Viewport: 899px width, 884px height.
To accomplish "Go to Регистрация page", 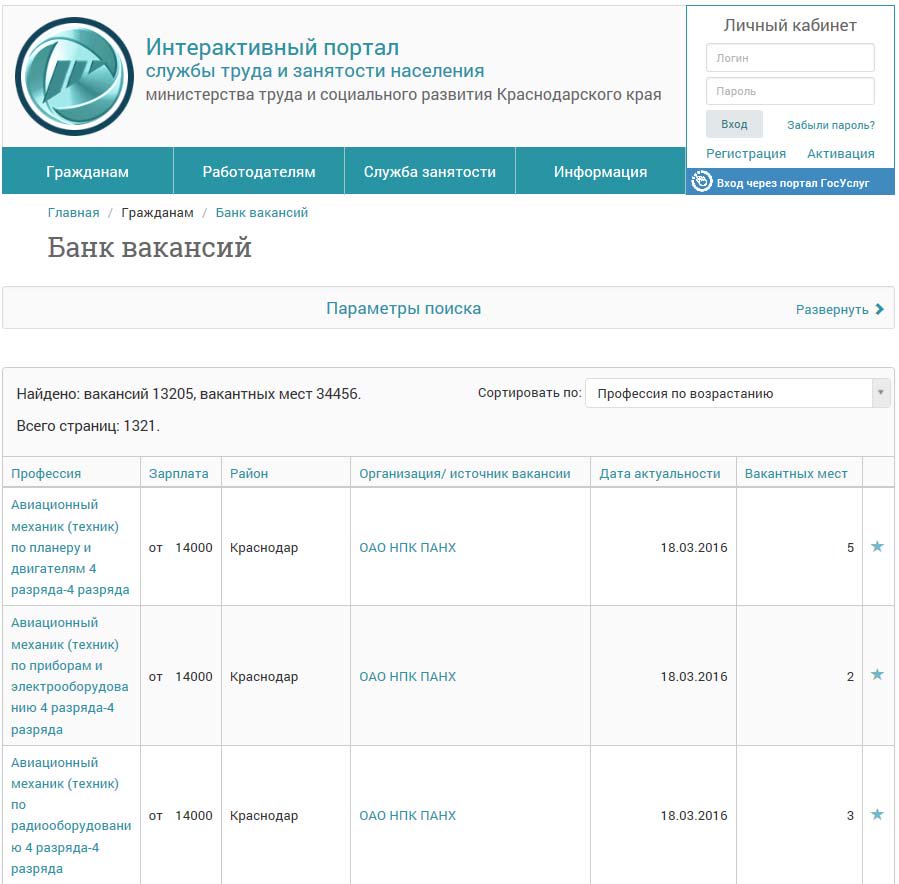I will coord(746,154).
